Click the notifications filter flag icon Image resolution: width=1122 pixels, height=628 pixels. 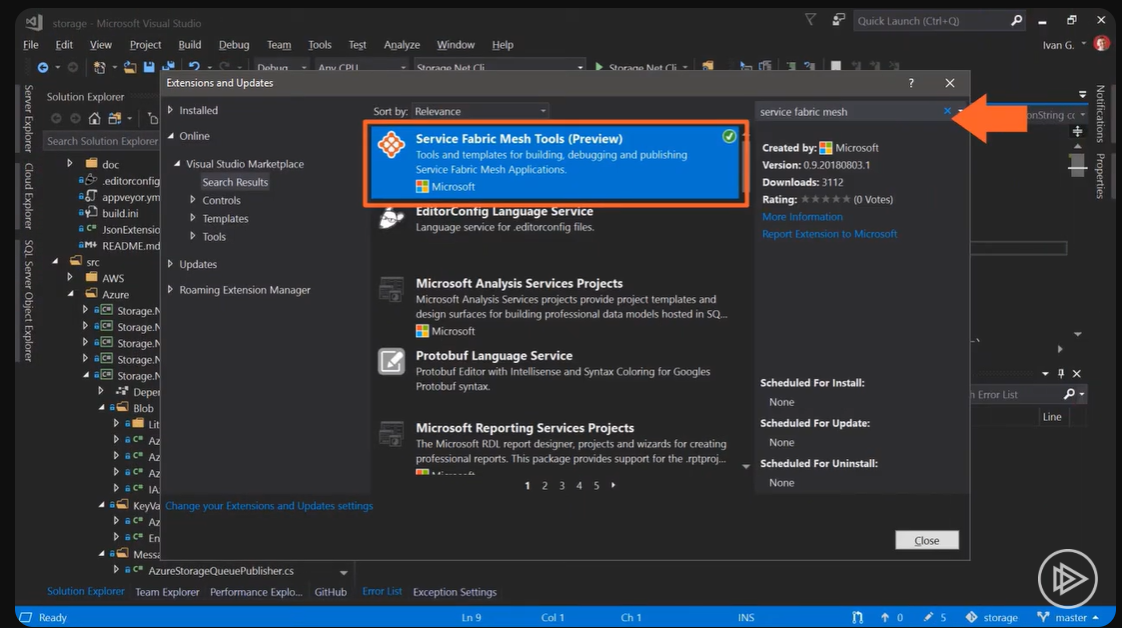tap(810, 20)
